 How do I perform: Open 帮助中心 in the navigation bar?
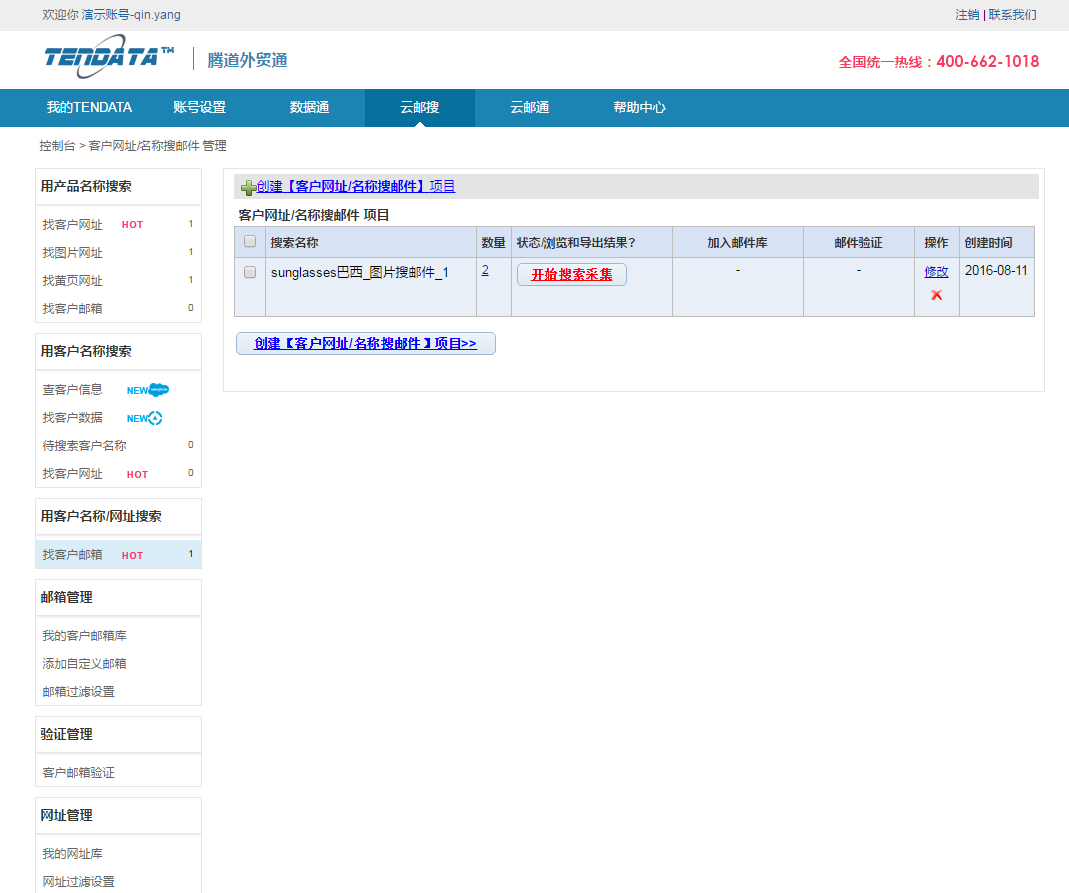tap(639, 108)
